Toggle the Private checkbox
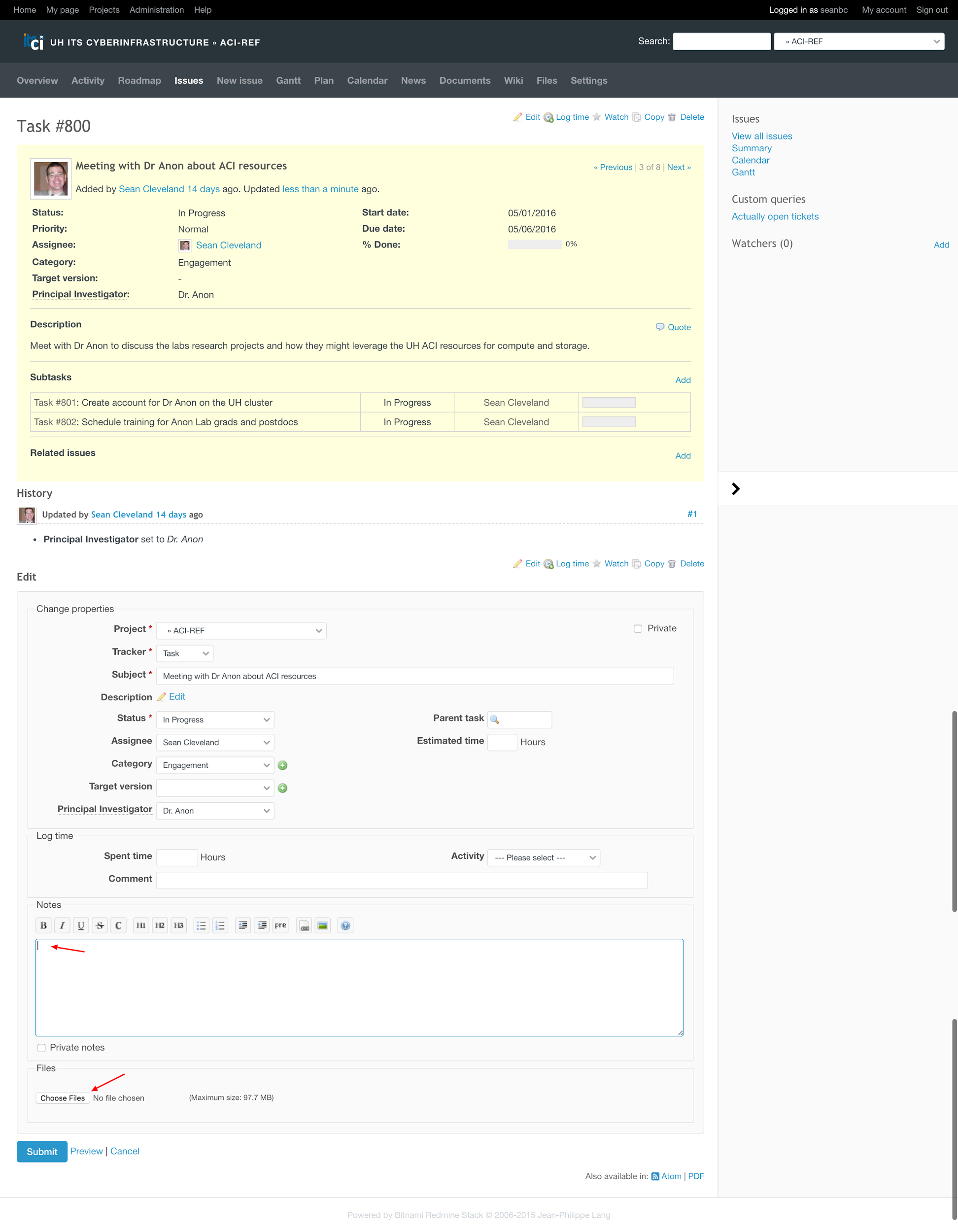Screen dimensions: 958x1232 (x=638, y=628)
